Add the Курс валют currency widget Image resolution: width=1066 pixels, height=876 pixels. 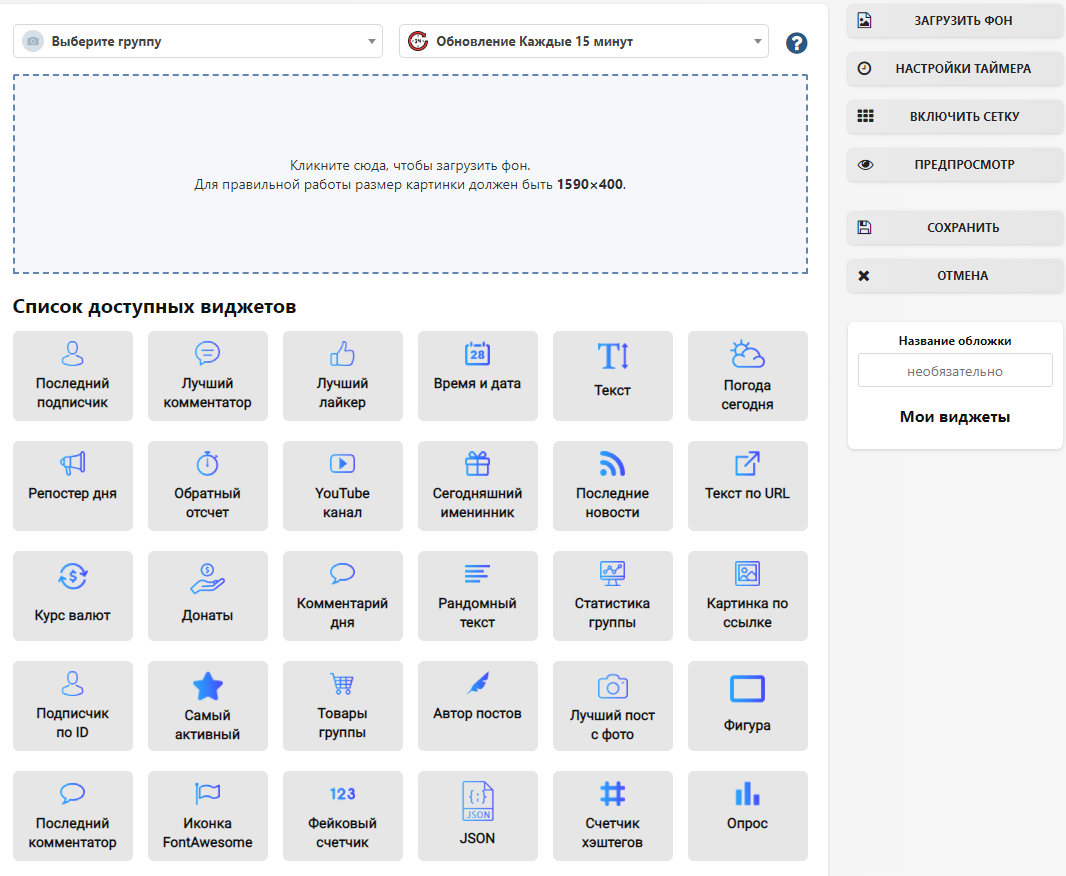click(72, 596)
